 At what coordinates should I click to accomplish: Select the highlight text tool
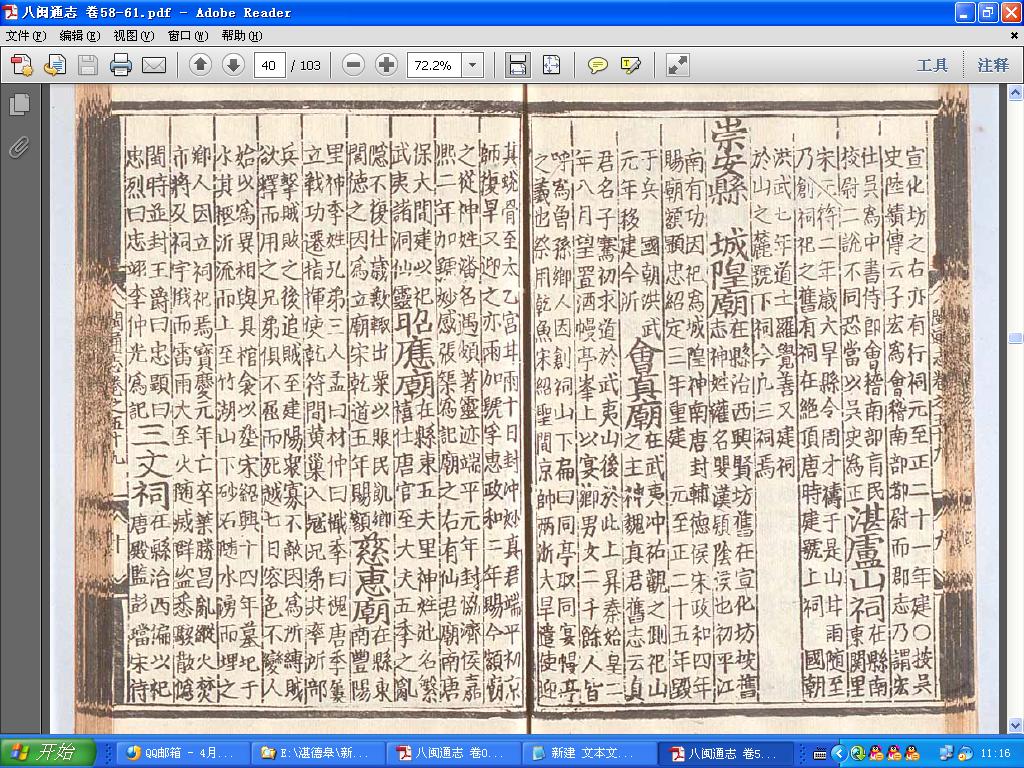point(630,65)
